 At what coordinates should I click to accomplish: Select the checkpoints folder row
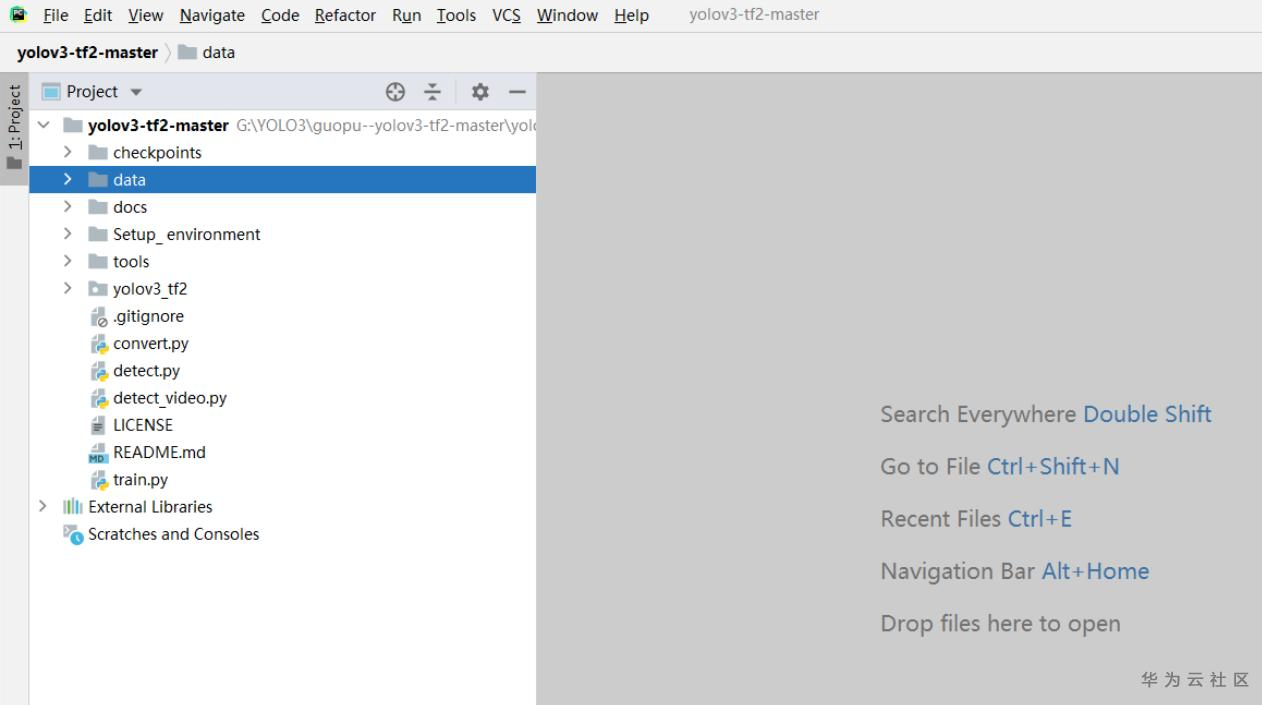283,153
